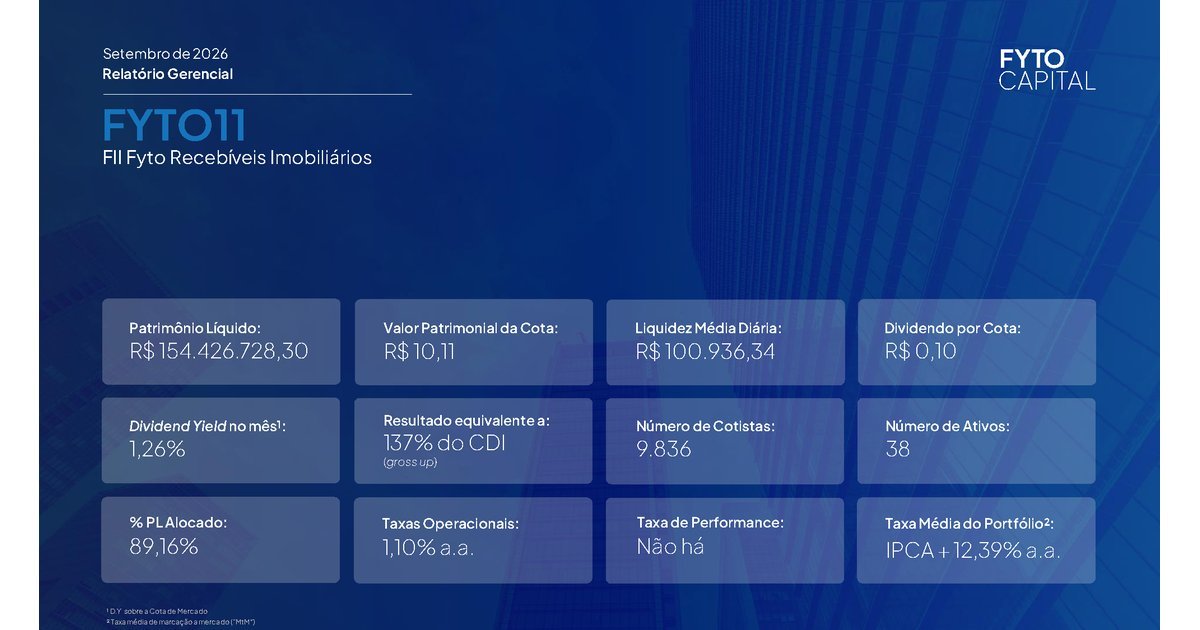1200x630 pixels.
Task: Click footnote about 'Taxa média de marcação a mercado'
Action: point(180,621)
